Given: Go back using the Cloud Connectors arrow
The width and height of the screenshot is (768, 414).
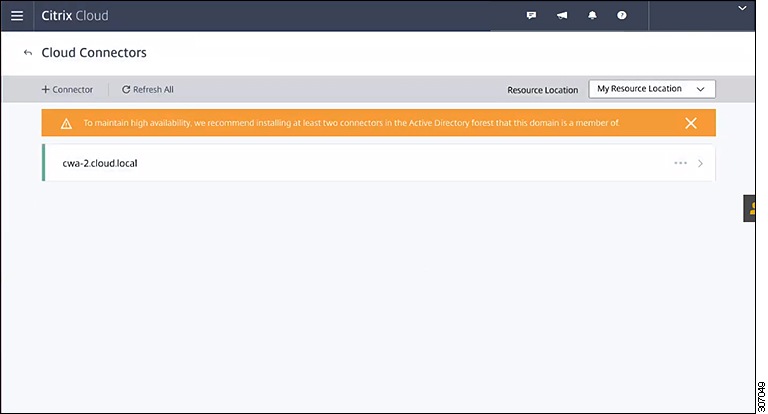Looking at the screenshot, I should coord(28,52).
